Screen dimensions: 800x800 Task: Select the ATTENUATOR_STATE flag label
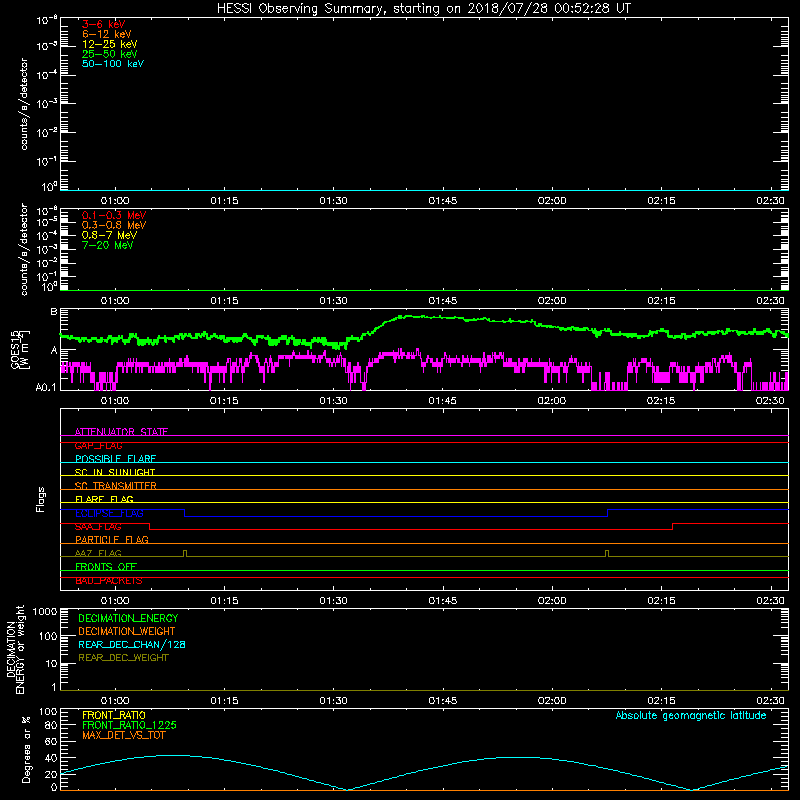pos(121,432)
